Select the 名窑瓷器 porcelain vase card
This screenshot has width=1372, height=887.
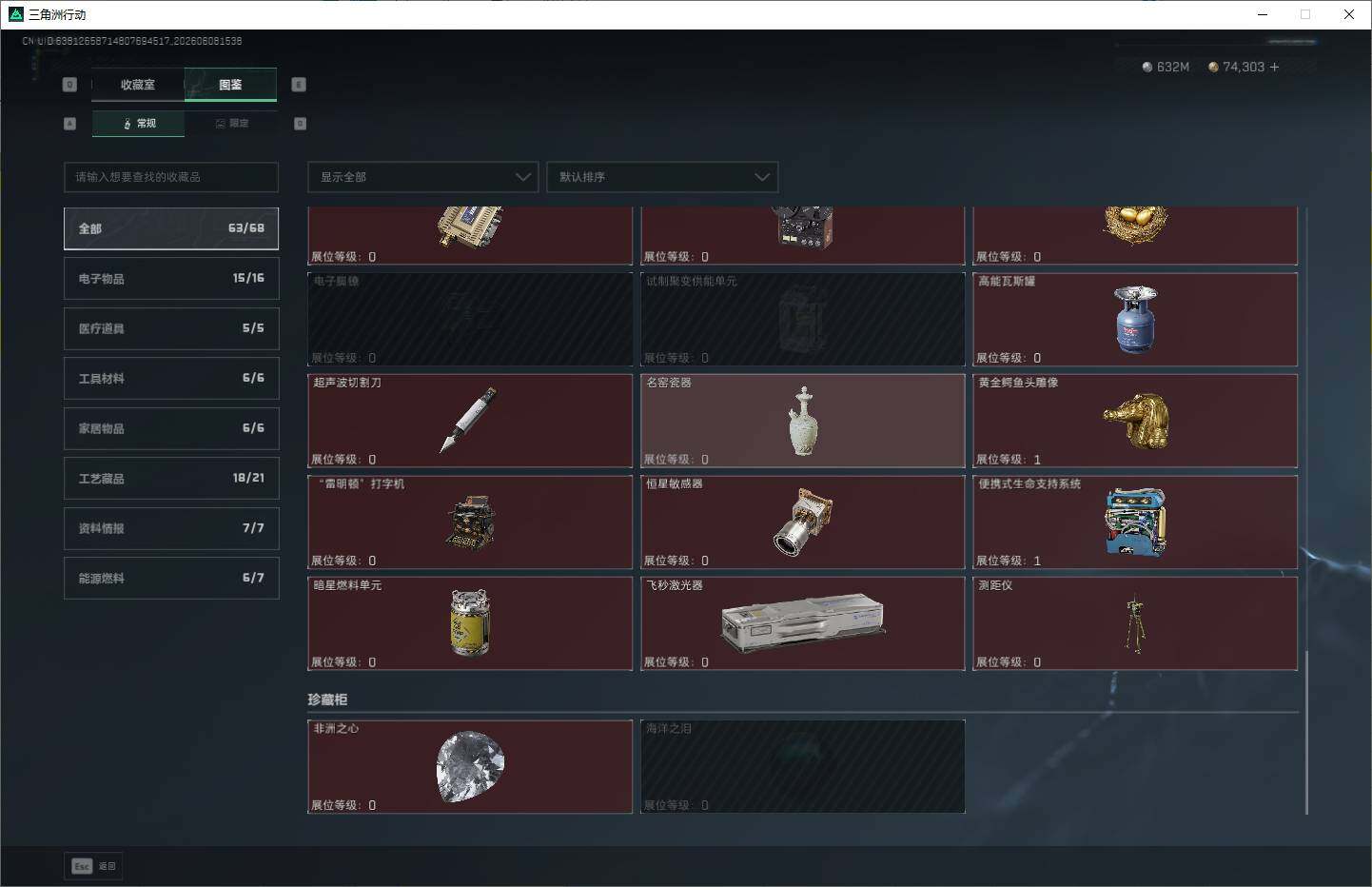coord(803,421)
